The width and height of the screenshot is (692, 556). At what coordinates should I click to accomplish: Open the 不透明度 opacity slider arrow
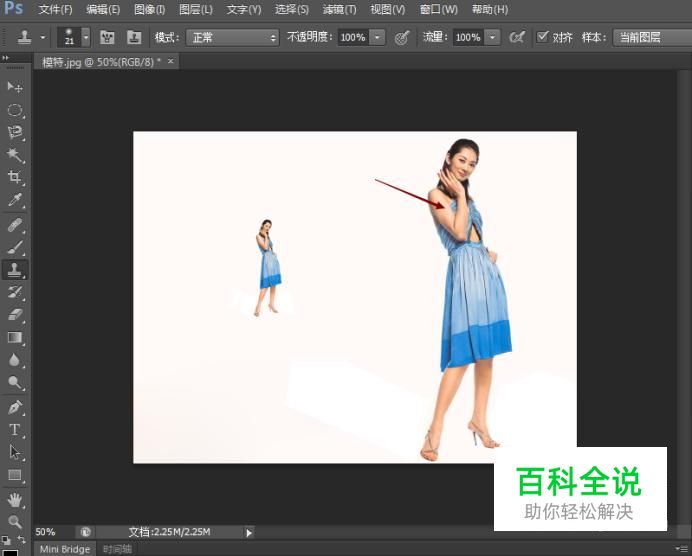tap(377, 38)
